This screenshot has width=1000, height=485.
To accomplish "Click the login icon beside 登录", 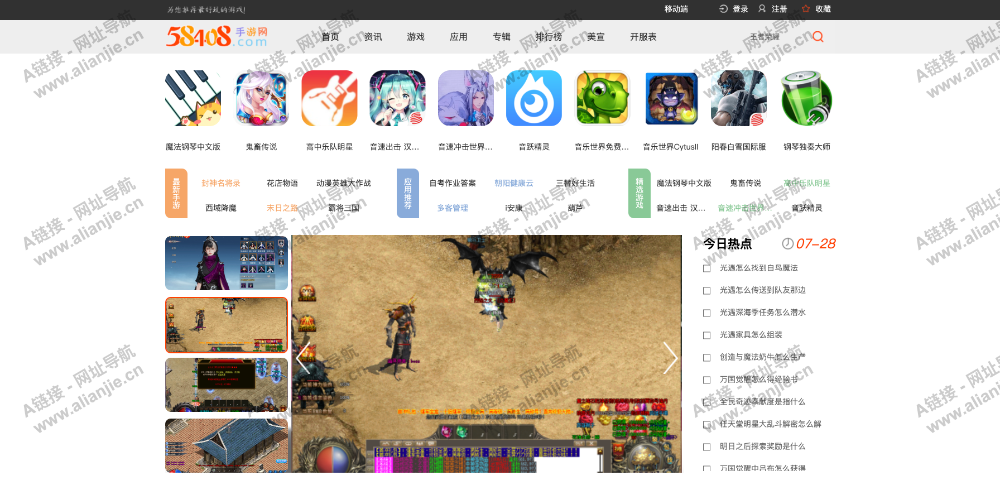I will [x=723, y=9].
